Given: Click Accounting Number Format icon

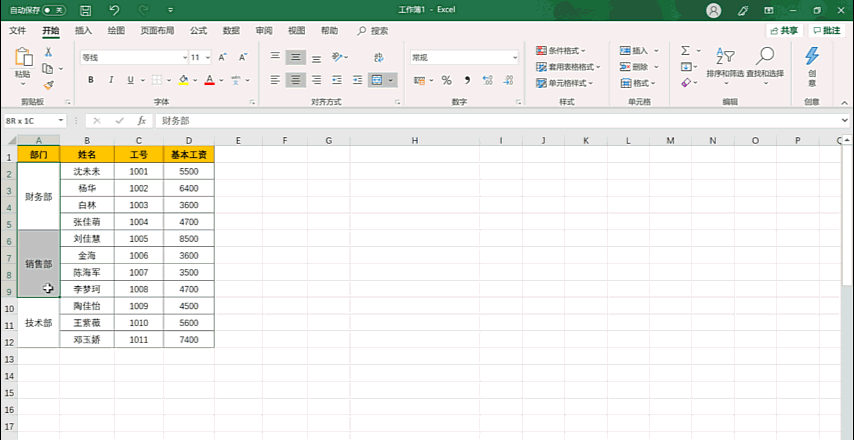Looking at the screenshot, I should coord(419,80).
